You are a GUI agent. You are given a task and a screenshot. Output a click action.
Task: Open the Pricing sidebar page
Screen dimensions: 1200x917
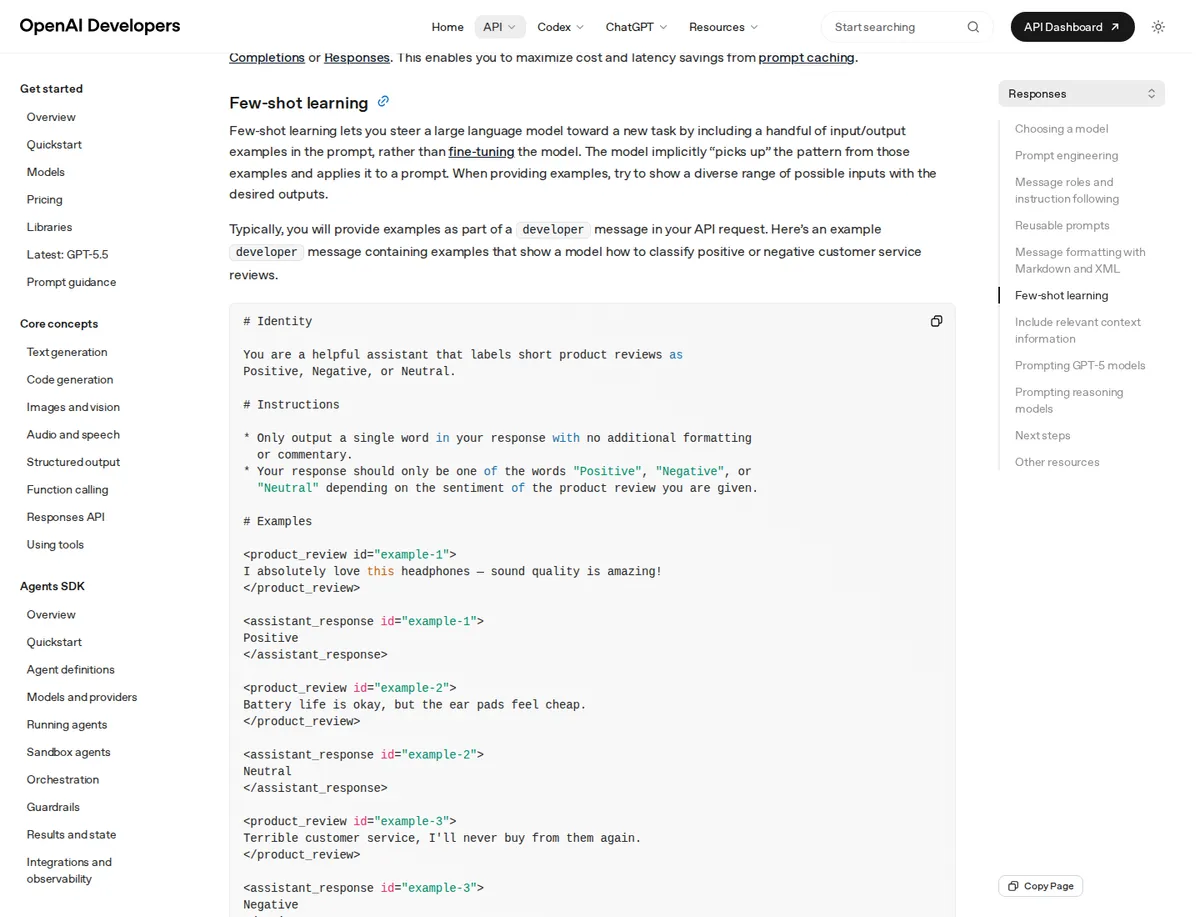click(45, 199)
